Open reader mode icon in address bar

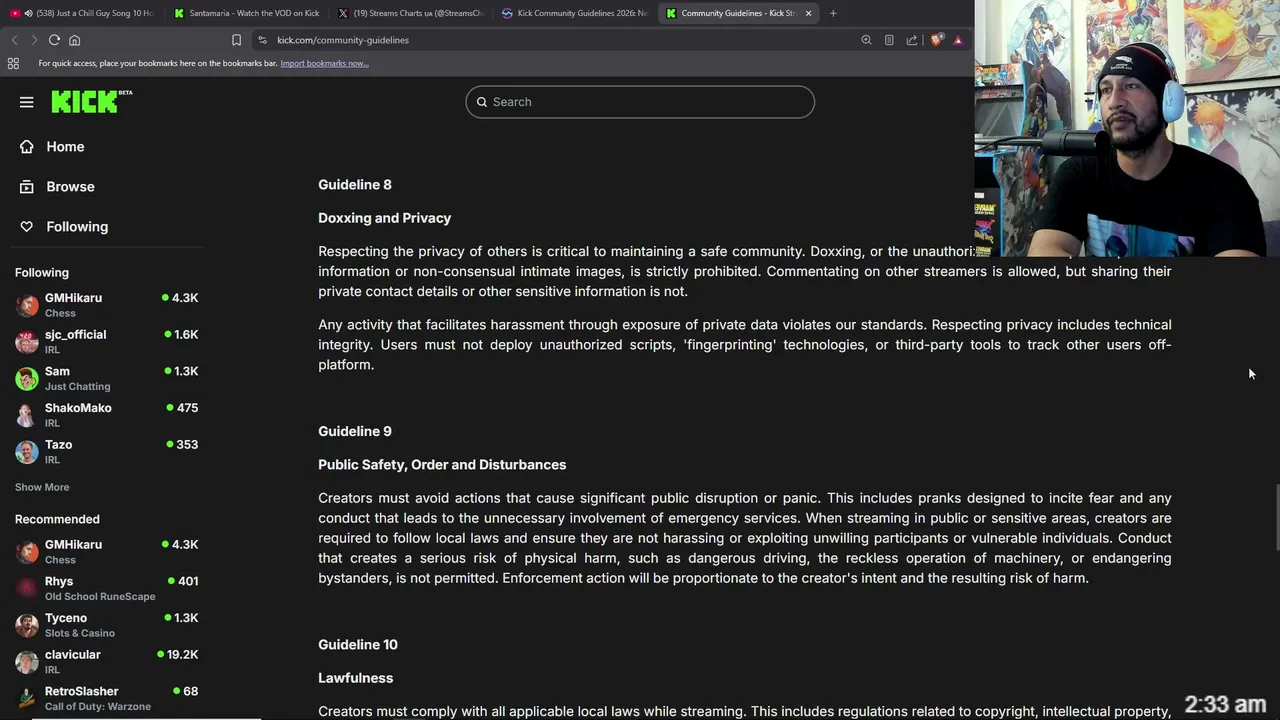click(889, 40)
